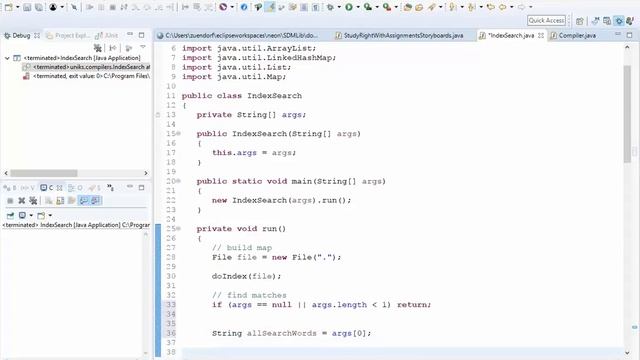Screen dimensions: 640x360
Task: Click the Resume debug toolbar icon
Action: [90, 7]
